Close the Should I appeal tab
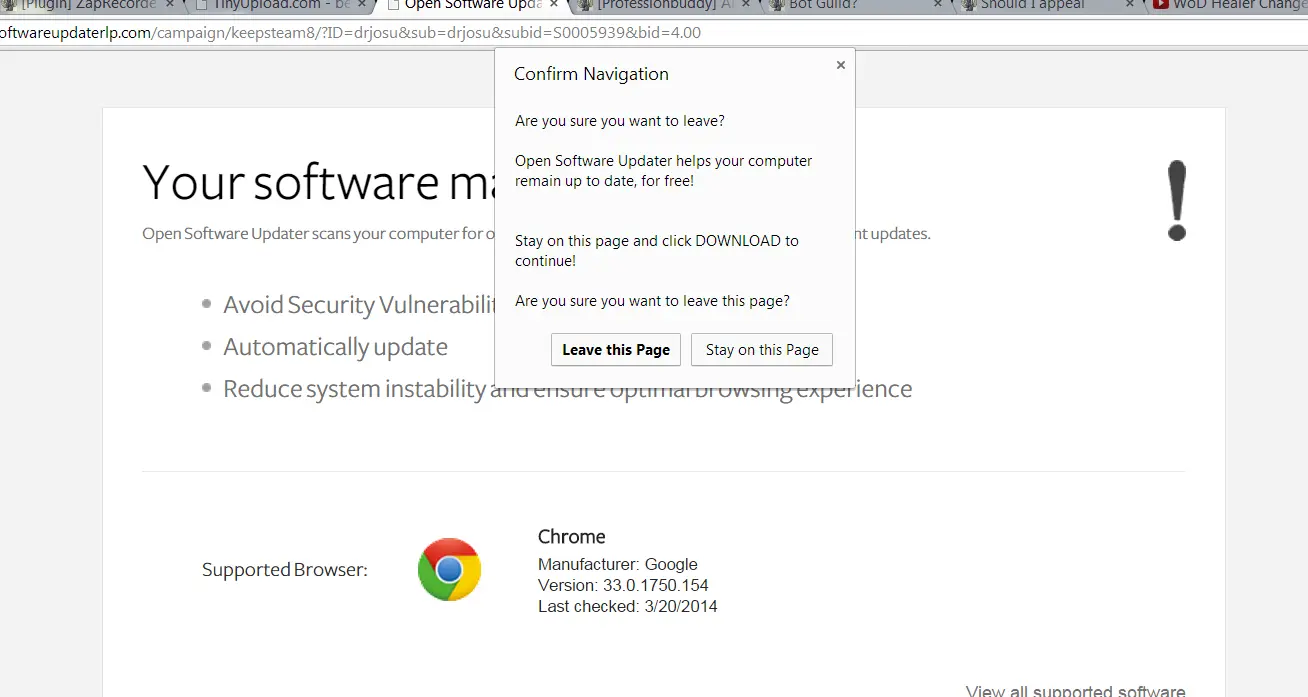This screenshot has height=697, width=1308. (x=1130, y=5)
